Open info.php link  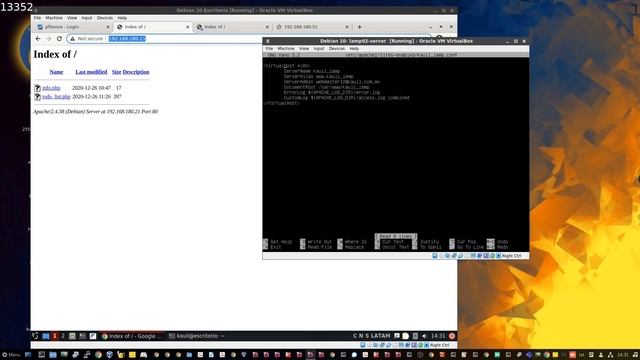tap(51, 88)
